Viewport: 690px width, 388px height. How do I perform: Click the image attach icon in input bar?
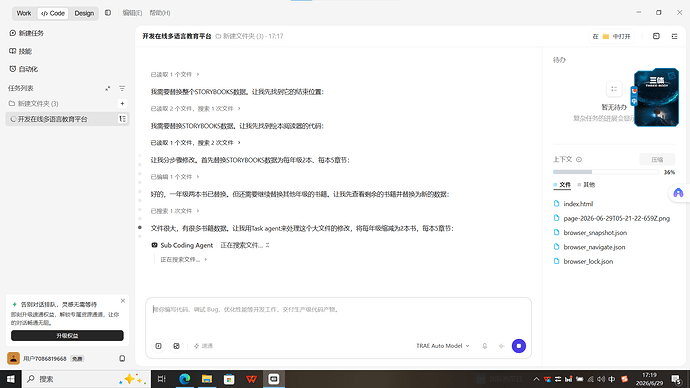point(176,346)
